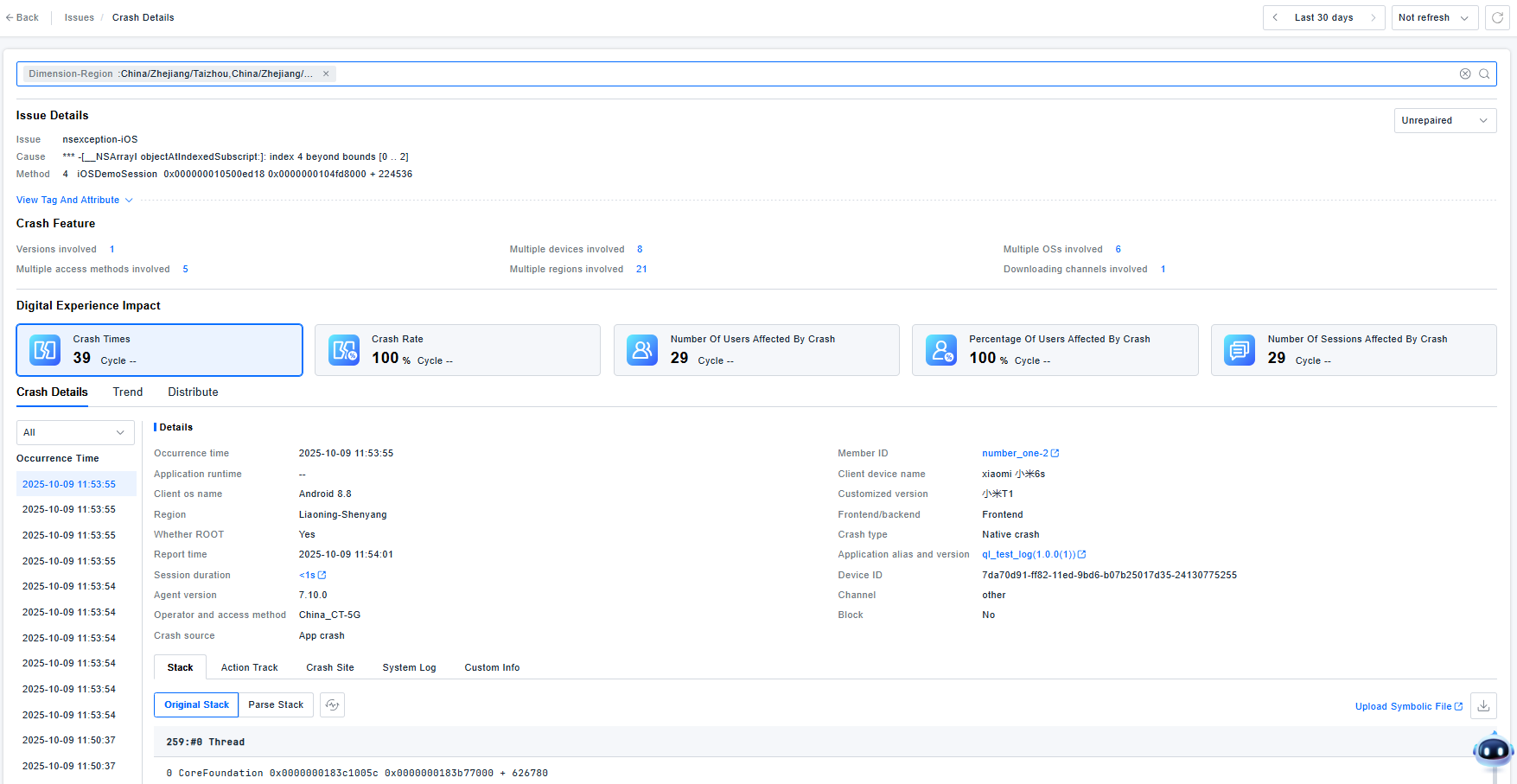Click the refresh icon in top bar
Image resolution: width=1517 pixels, height=784 pixels.
pos(1497,17)
